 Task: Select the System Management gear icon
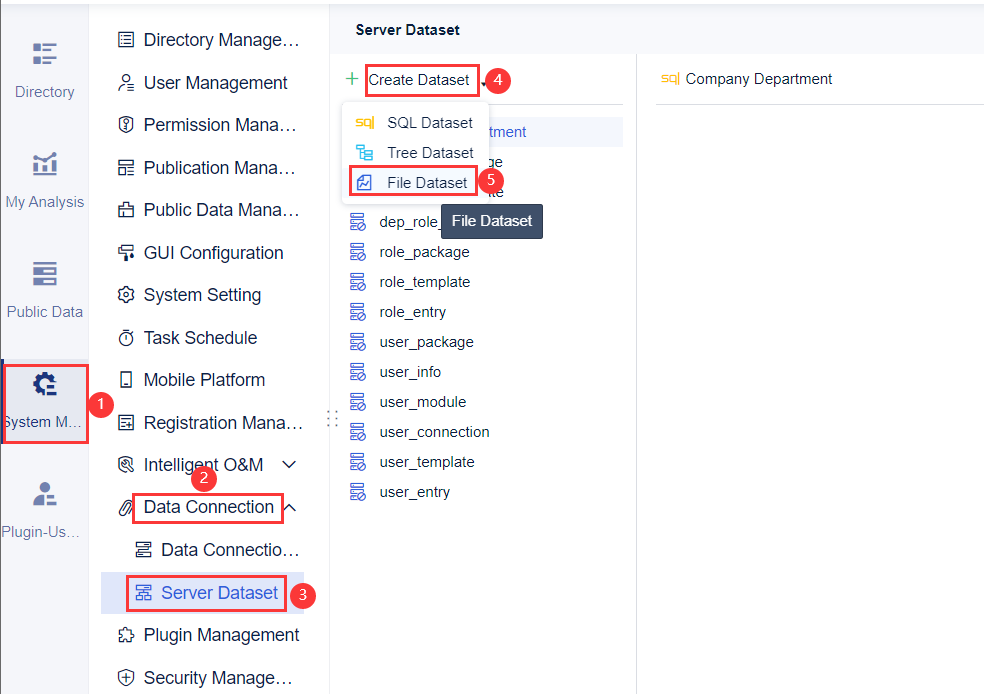44,384
